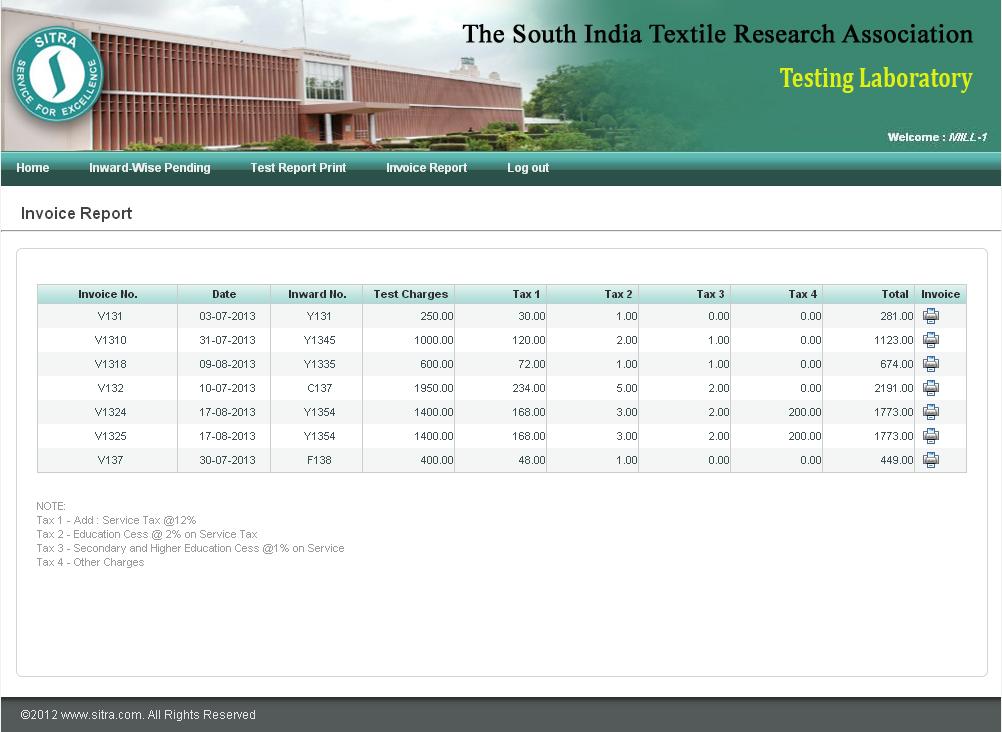Click test charges value 400.00
Viewport: 1002px width, 732px height.
pyautogui.click(x=436, y=460)
